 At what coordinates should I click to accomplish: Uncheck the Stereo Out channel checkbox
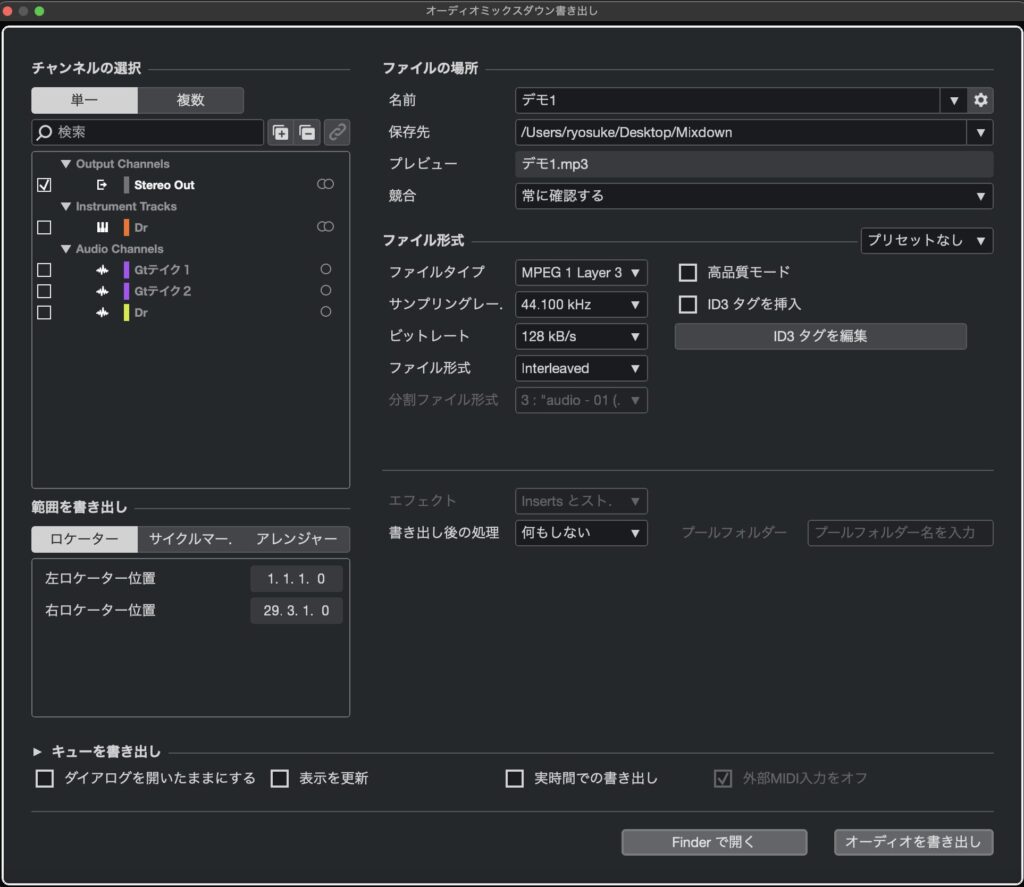point(44,185)
